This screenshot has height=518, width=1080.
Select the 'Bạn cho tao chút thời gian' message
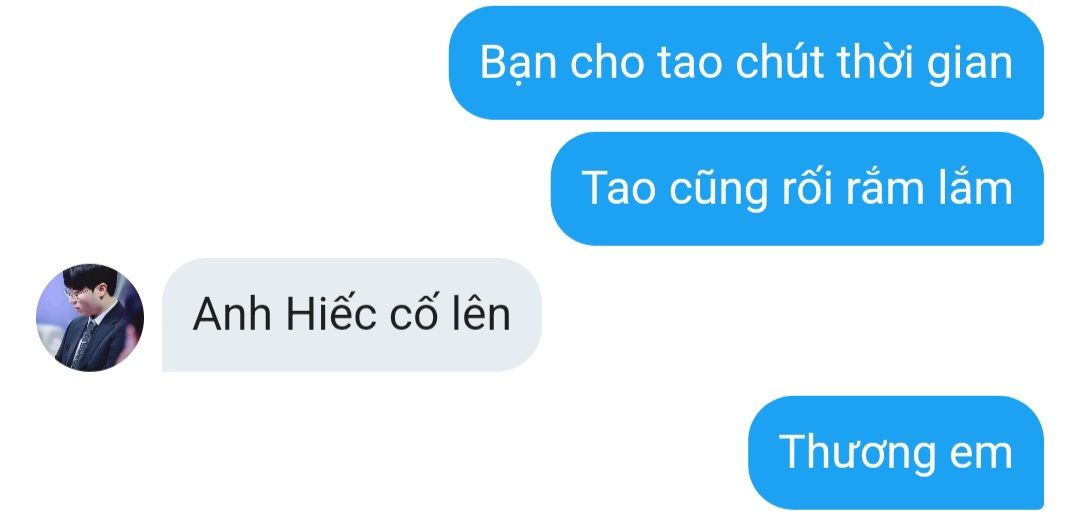click(x=746, y=63)
